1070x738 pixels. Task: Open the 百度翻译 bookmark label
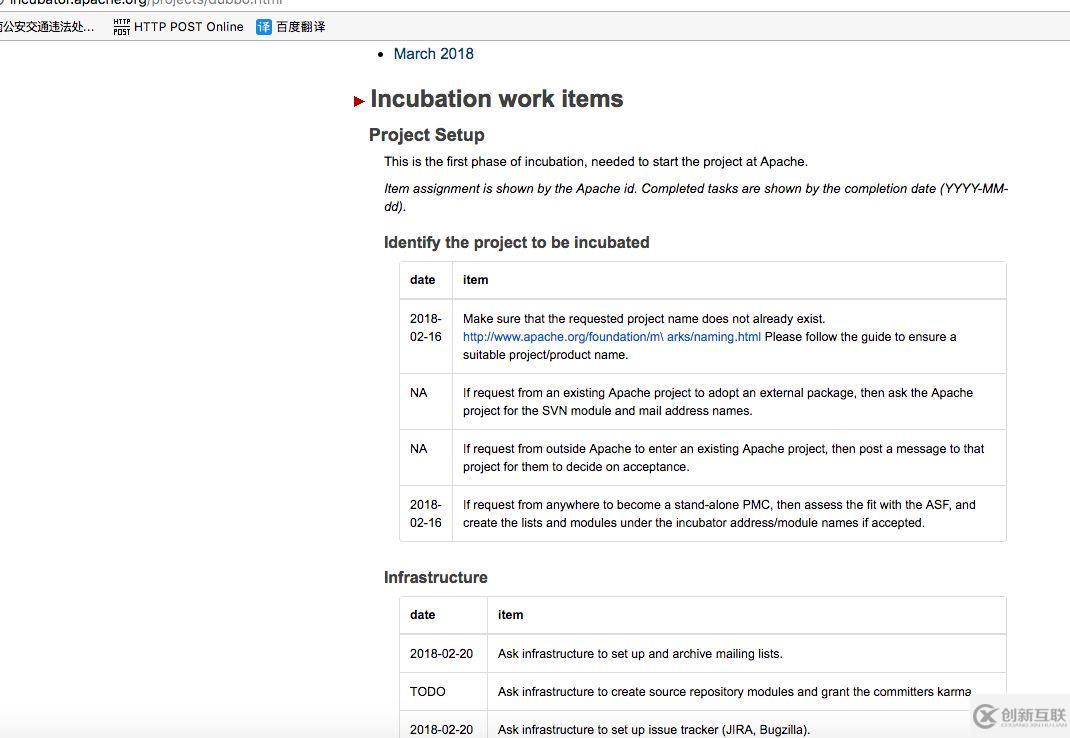coord(301,27)
